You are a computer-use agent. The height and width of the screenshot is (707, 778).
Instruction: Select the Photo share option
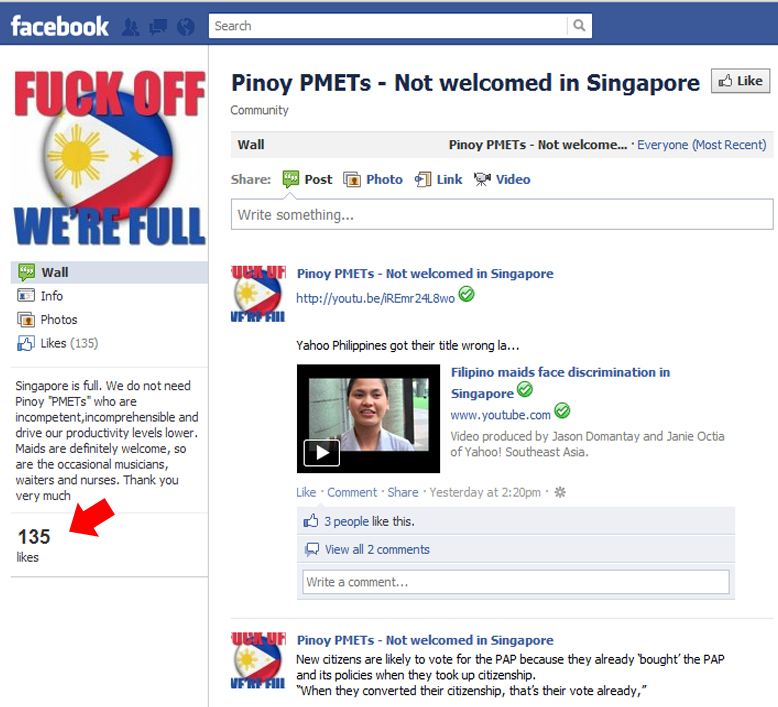(x=373, y=179)
